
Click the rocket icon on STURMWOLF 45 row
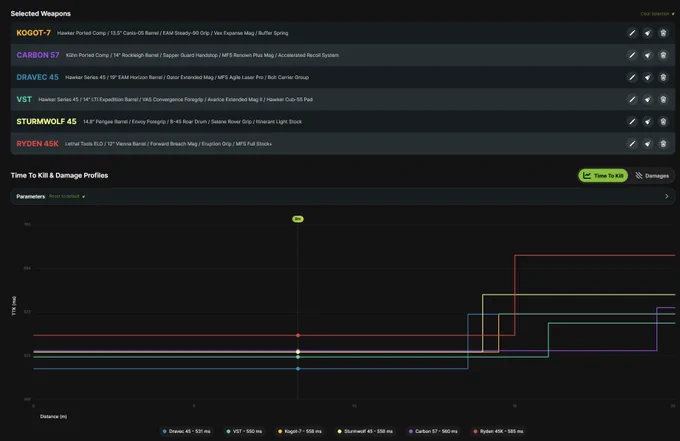(647, 121)
